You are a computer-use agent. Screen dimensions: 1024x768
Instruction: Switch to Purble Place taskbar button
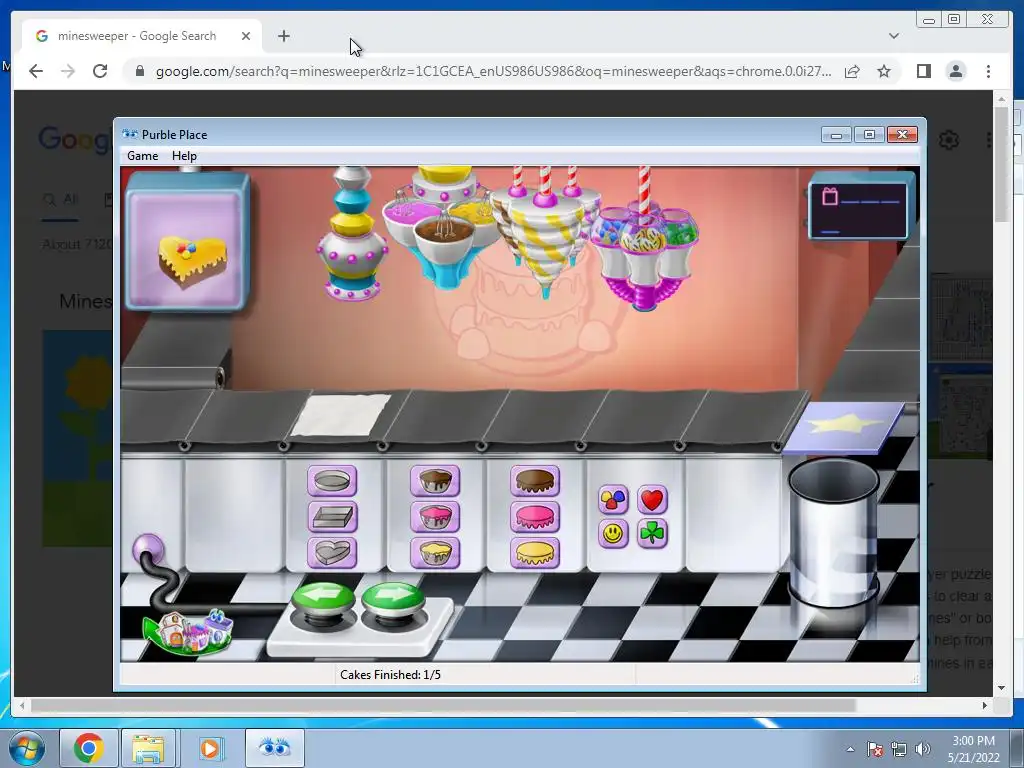click(274, 748)
